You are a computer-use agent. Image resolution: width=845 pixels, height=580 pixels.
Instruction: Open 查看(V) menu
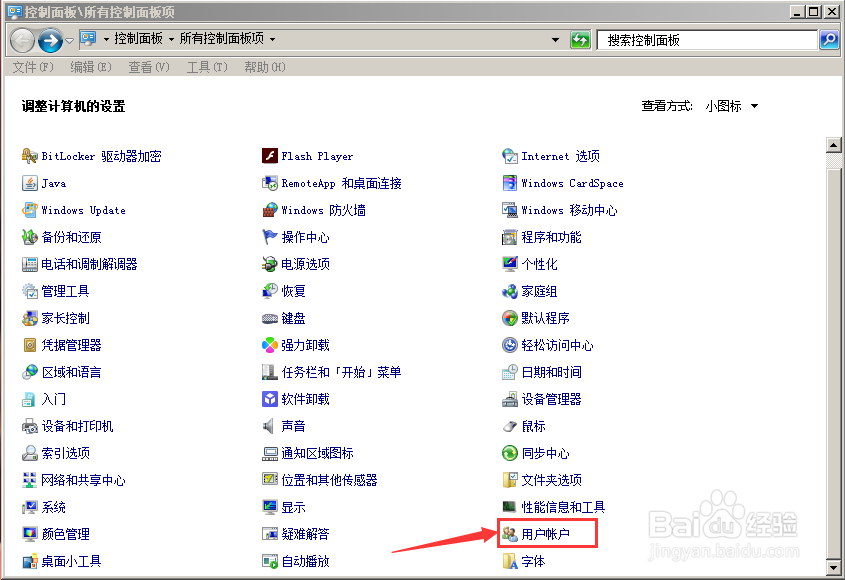point(149,67)
